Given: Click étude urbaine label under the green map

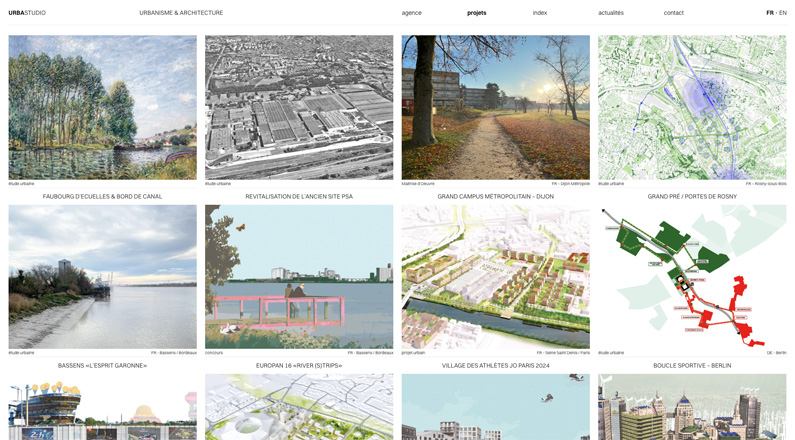Looking at the screenshot, I should (611, 184).
